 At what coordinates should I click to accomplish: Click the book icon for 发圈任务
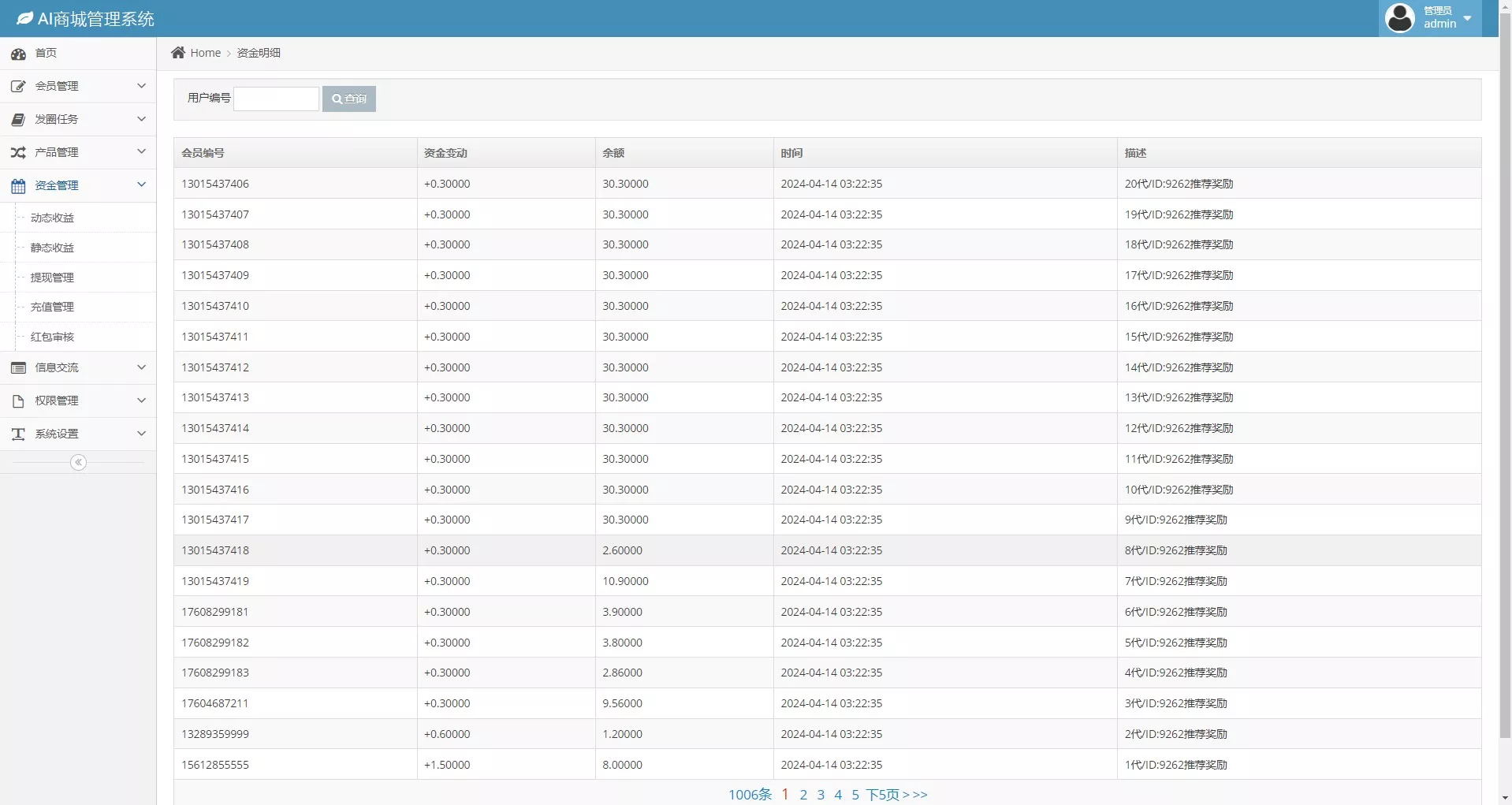tap(18, 120)
